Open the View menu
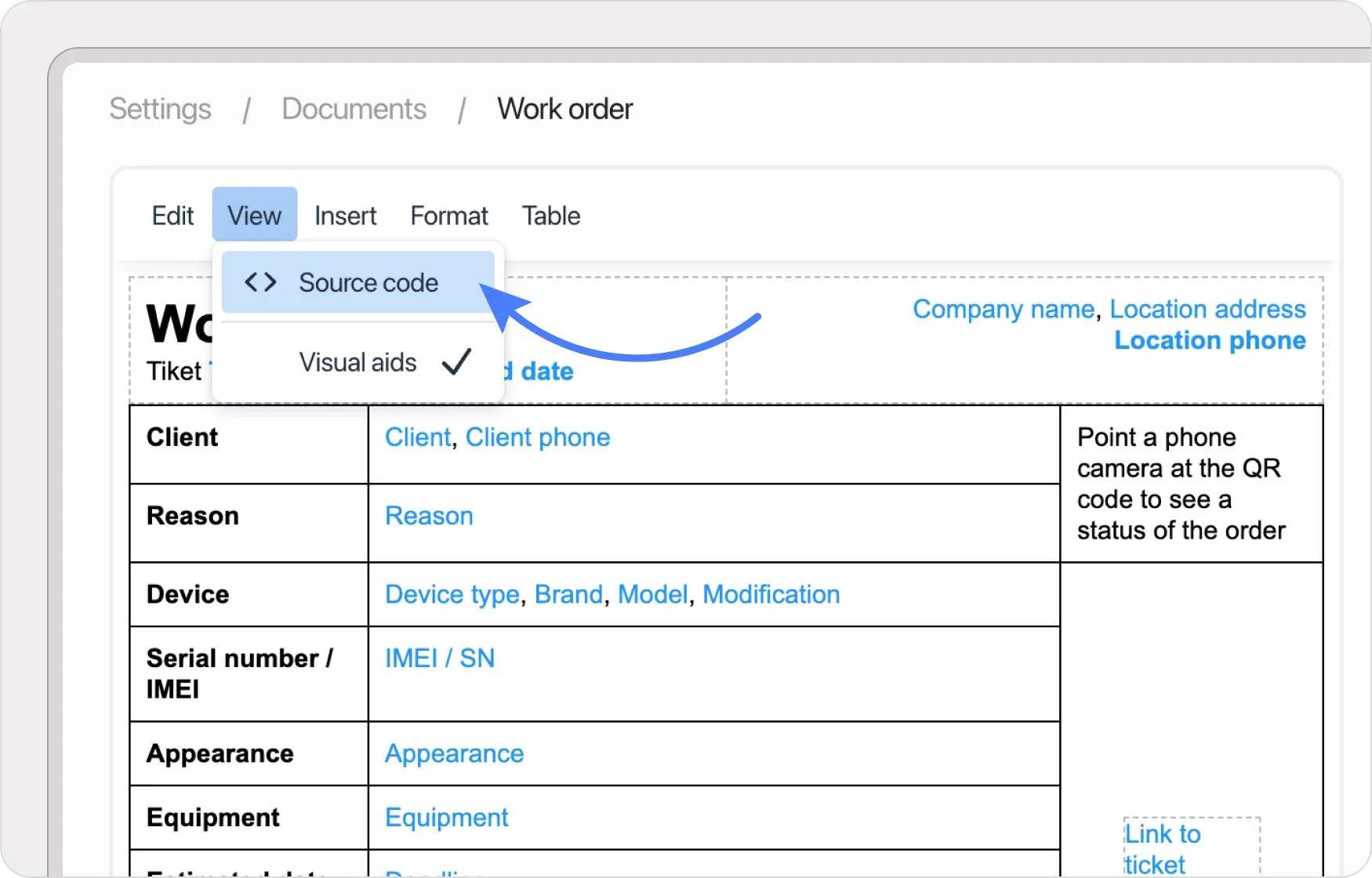This screenshot has width=1372, height=878. tap(254, 215)
